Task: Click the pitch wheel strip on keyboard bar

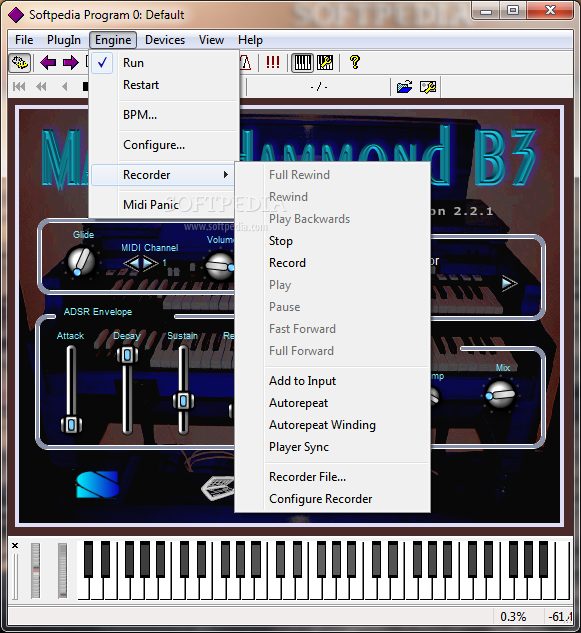Action: [36, 570]
